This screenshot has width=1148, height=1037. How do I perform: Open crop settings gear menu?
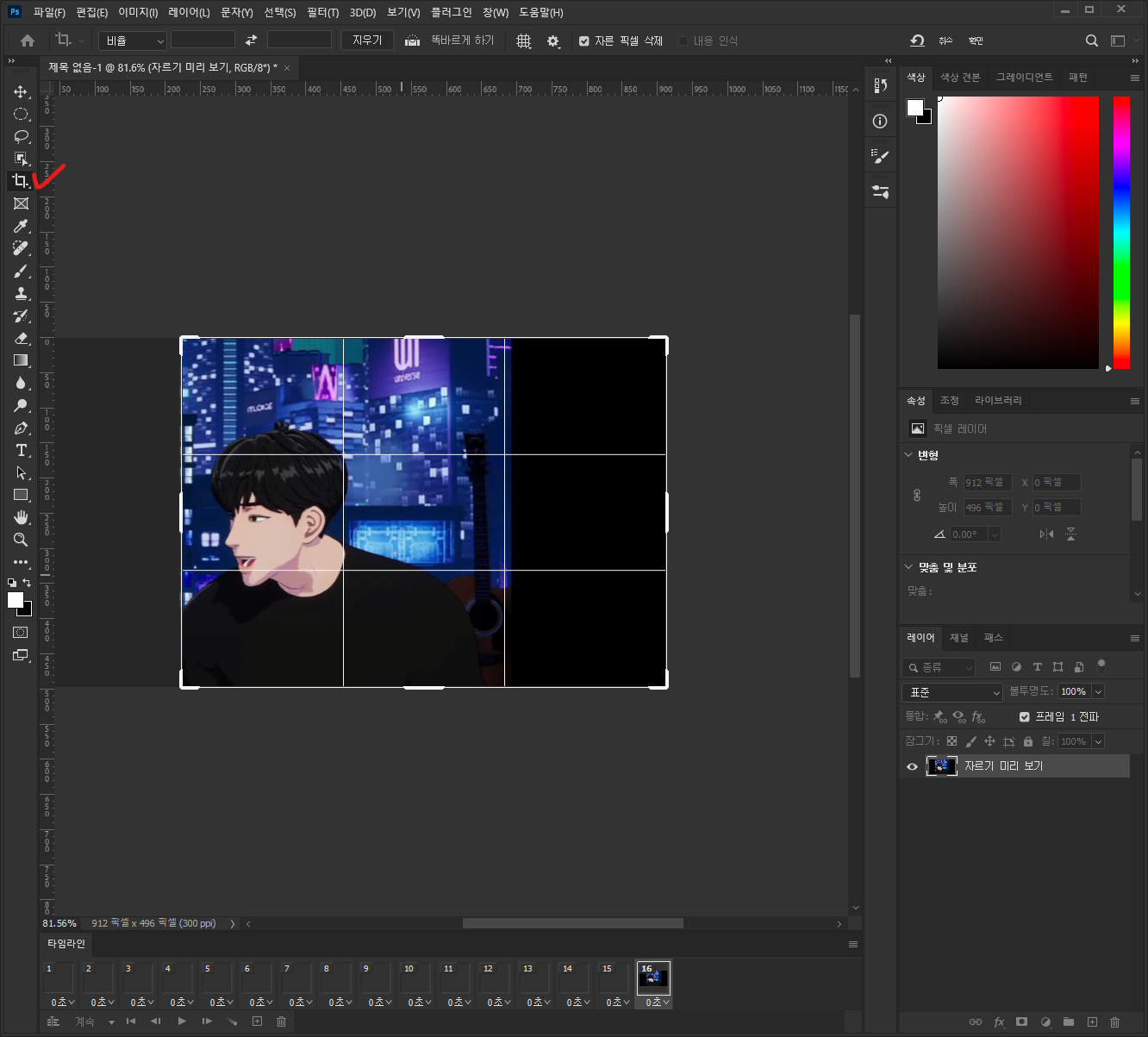[553, 41]
